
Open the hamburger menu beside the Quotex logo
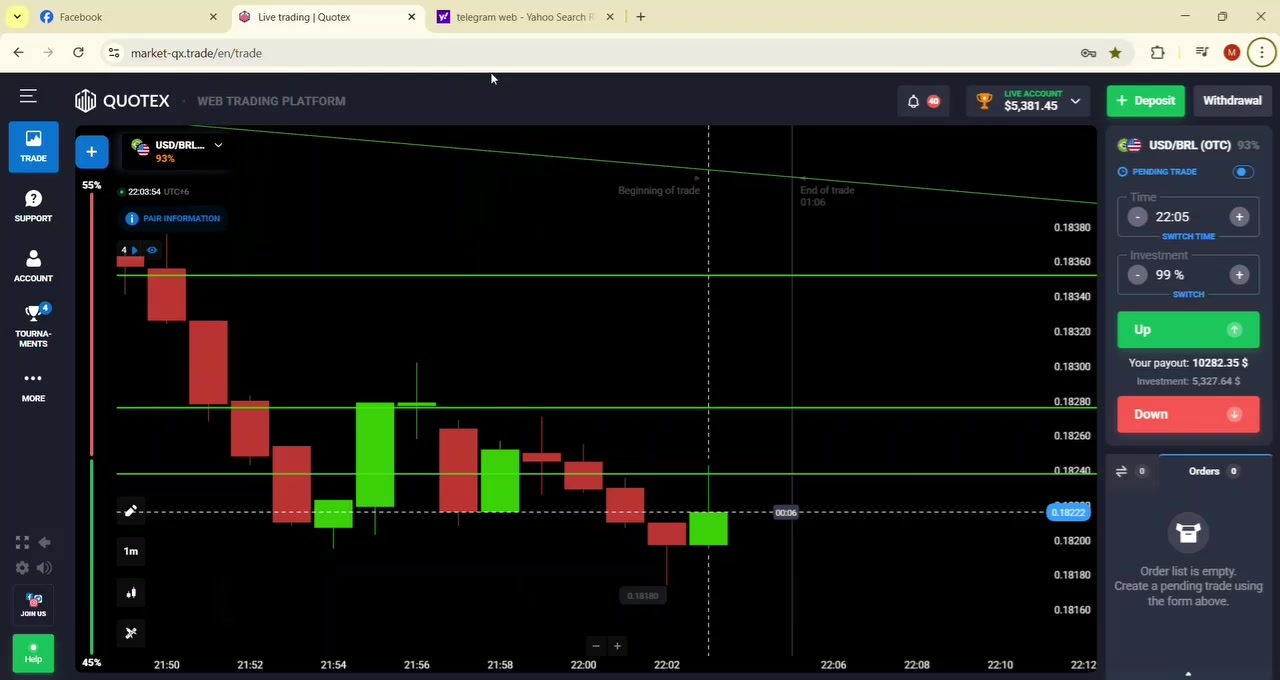pyautogui.click(x=28, y=96)
